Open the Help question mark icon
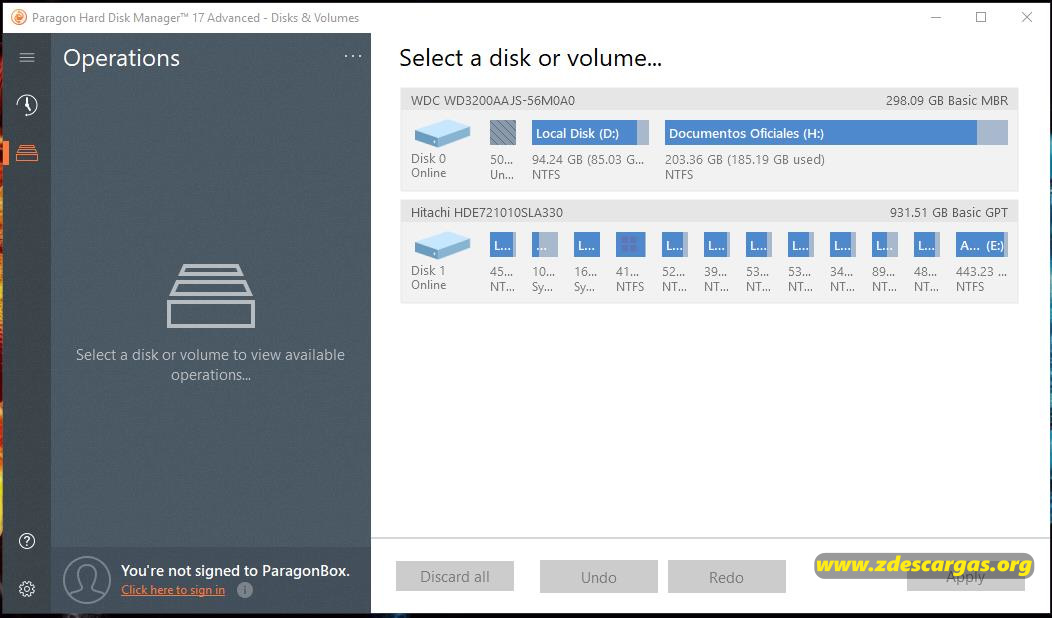 (x=27, y=541)
